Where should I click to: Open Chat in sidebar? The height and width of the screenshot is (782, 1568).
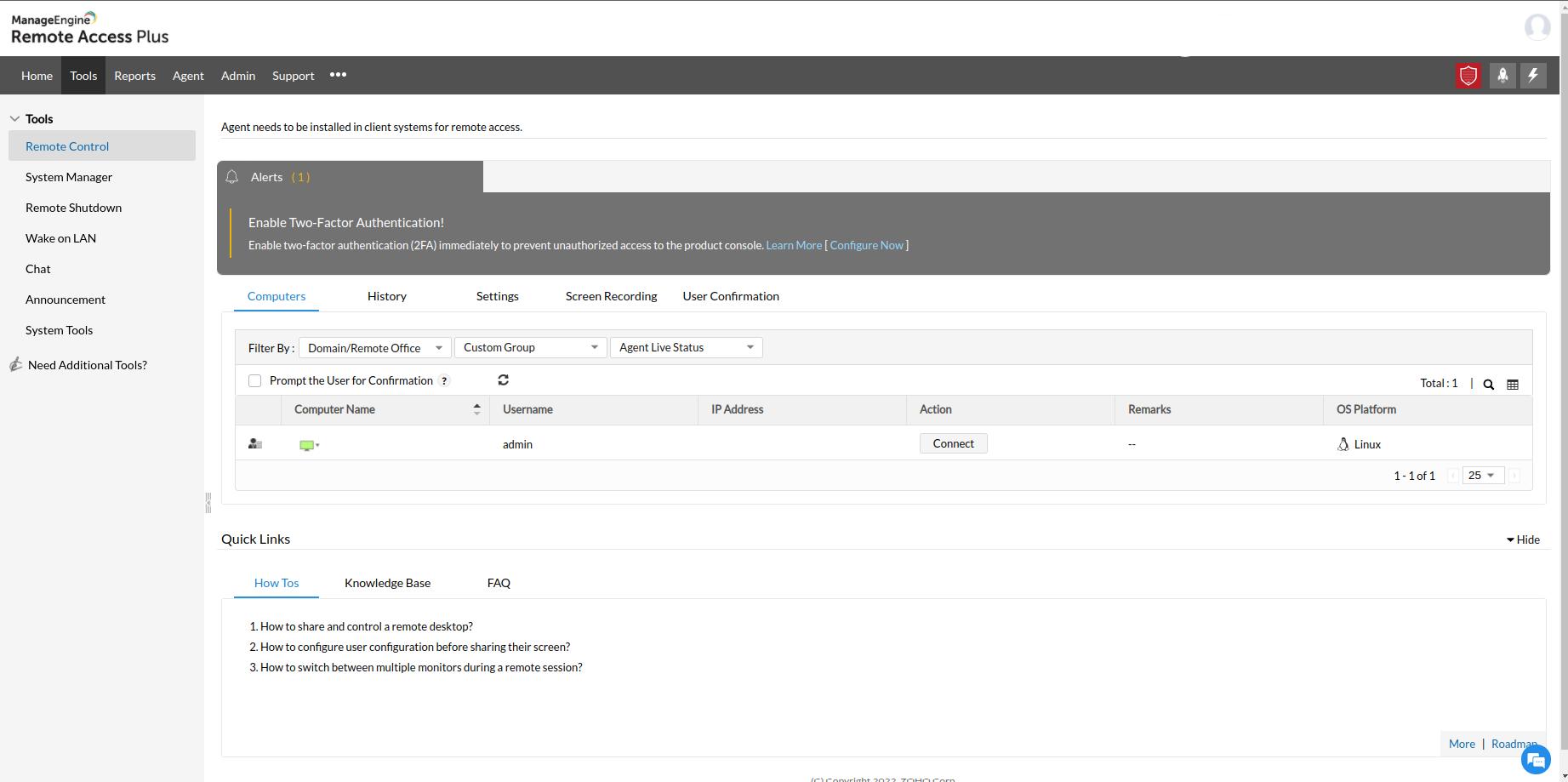(38, 269)
